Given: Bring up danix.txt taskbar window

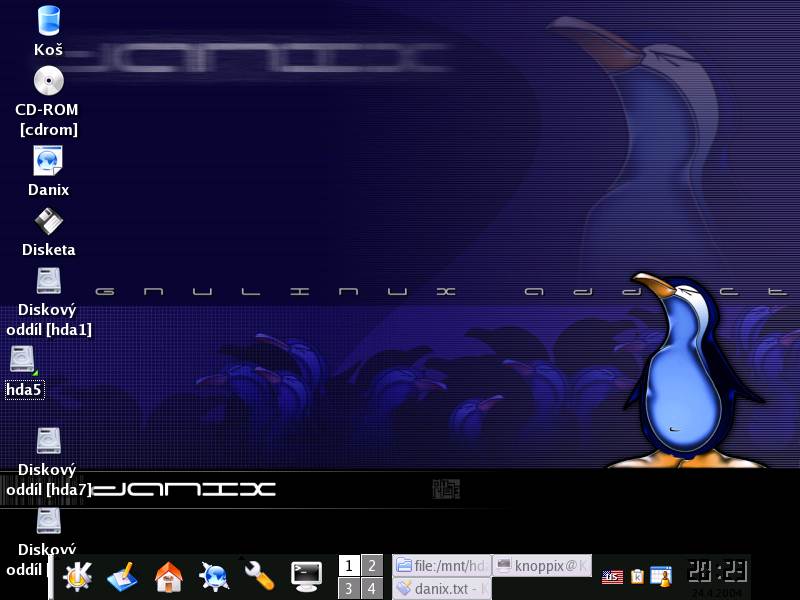Looking at the screenshot, I should pyautogui.click(x=441, y=588).
